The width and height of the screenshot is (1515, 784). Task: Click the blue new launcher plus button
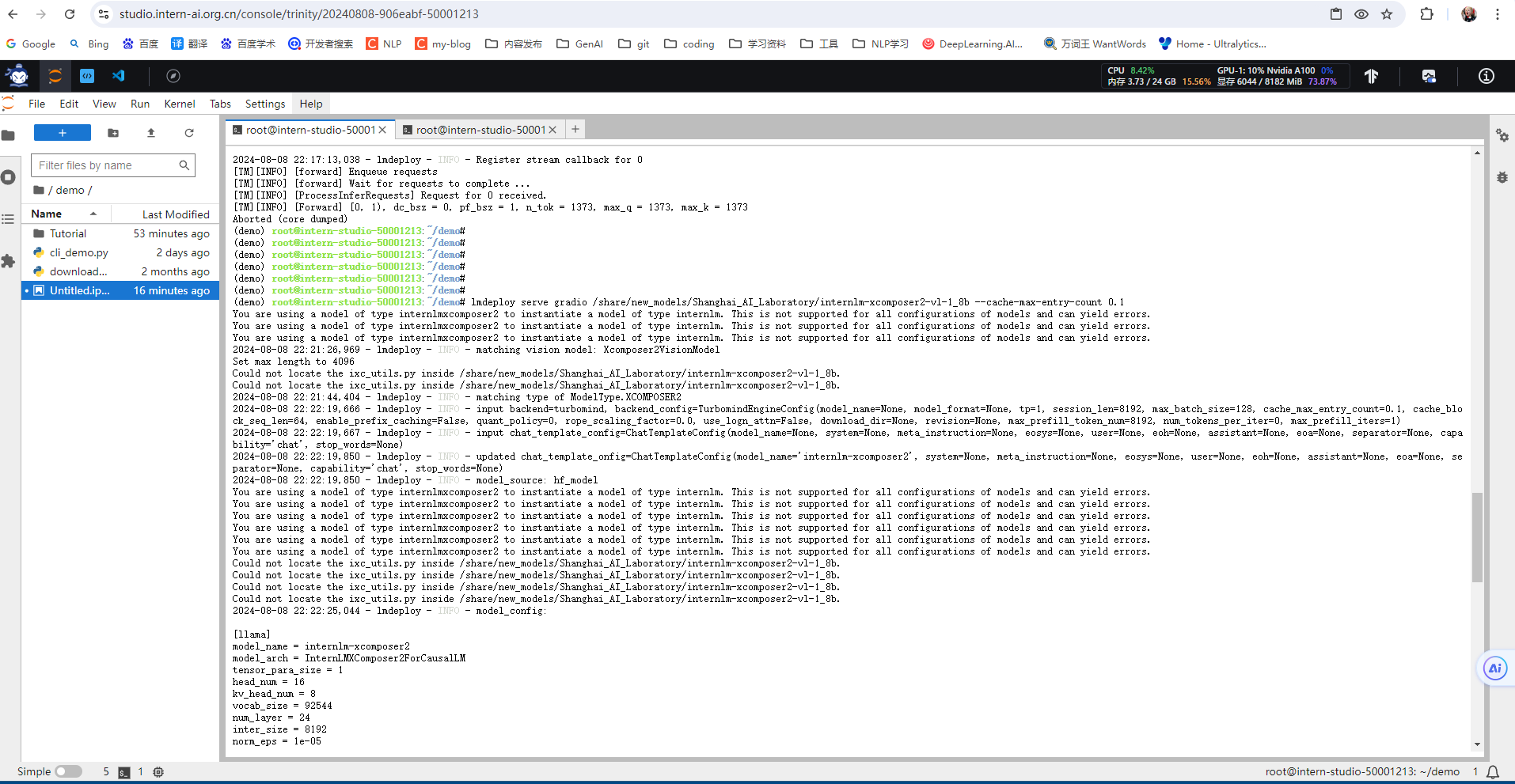tap(63, 133)
